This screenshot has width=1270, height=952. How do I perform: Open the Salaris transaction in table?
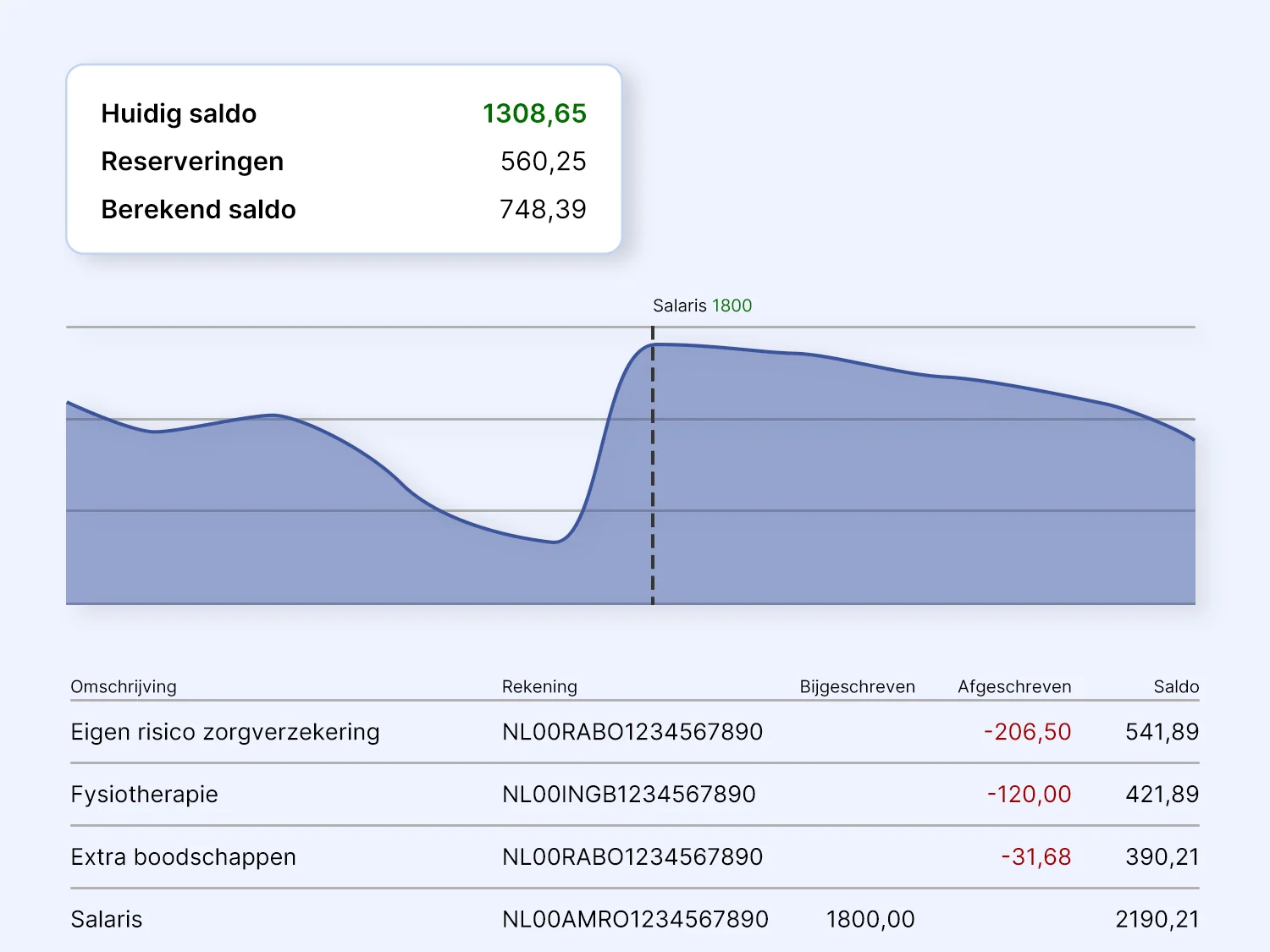click(107, 920)
